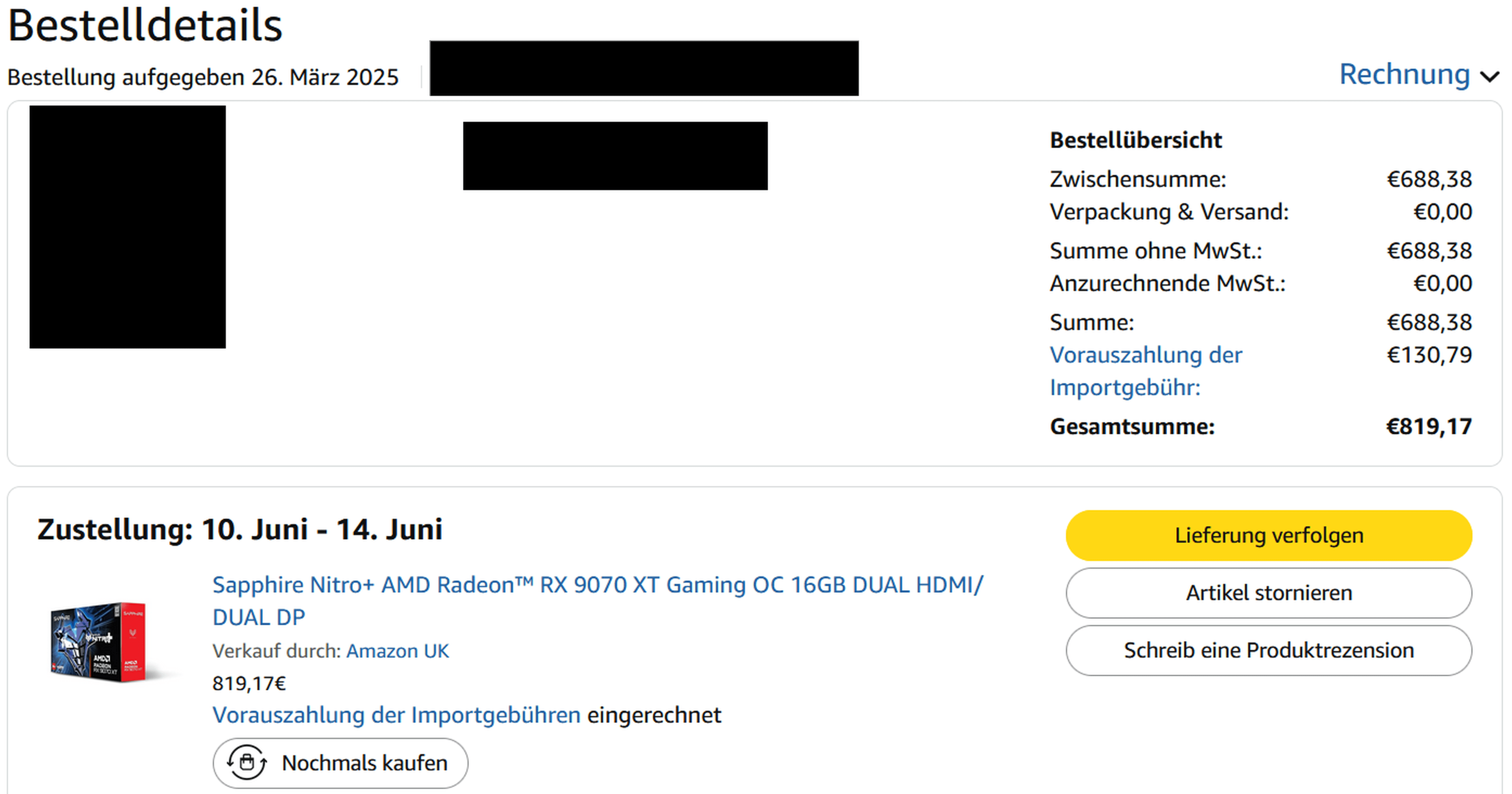1512x794 pixels.
Task: Click Schreib eine Produktrezension button
Action: coord(1269,650)
